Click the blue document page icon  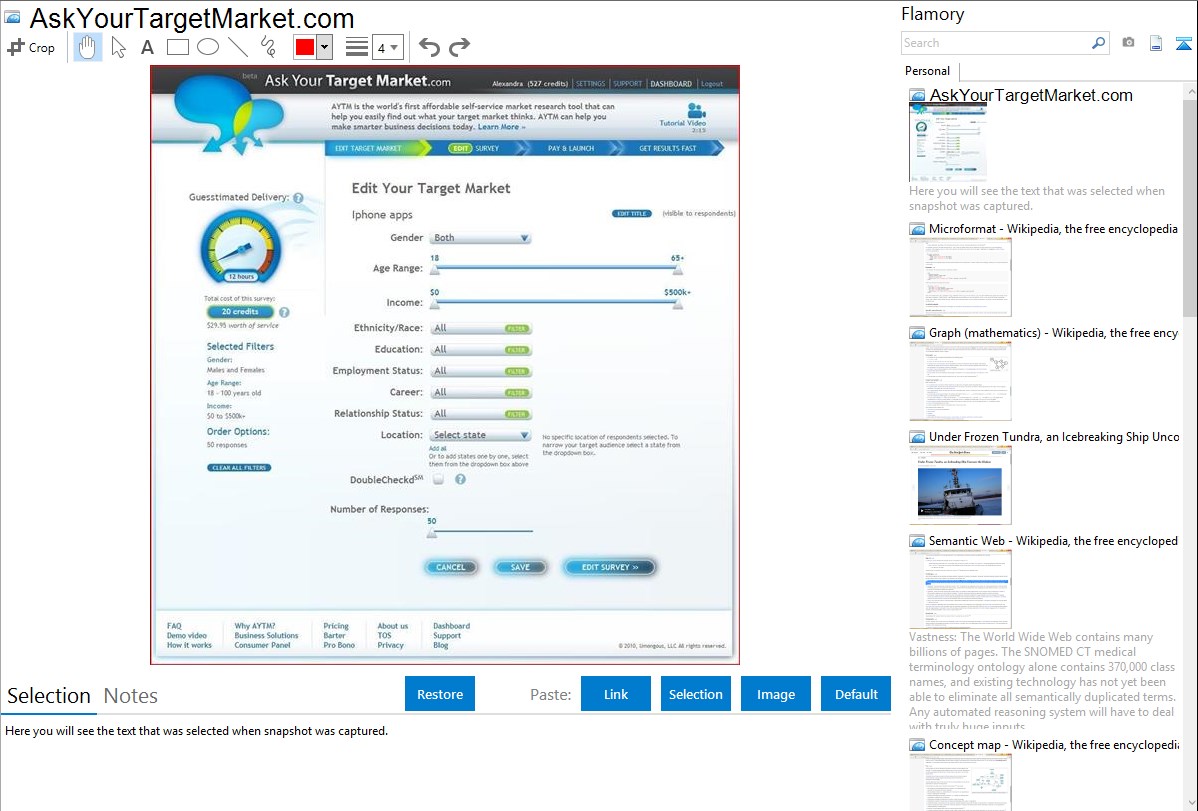click(x=1156, y=43)
